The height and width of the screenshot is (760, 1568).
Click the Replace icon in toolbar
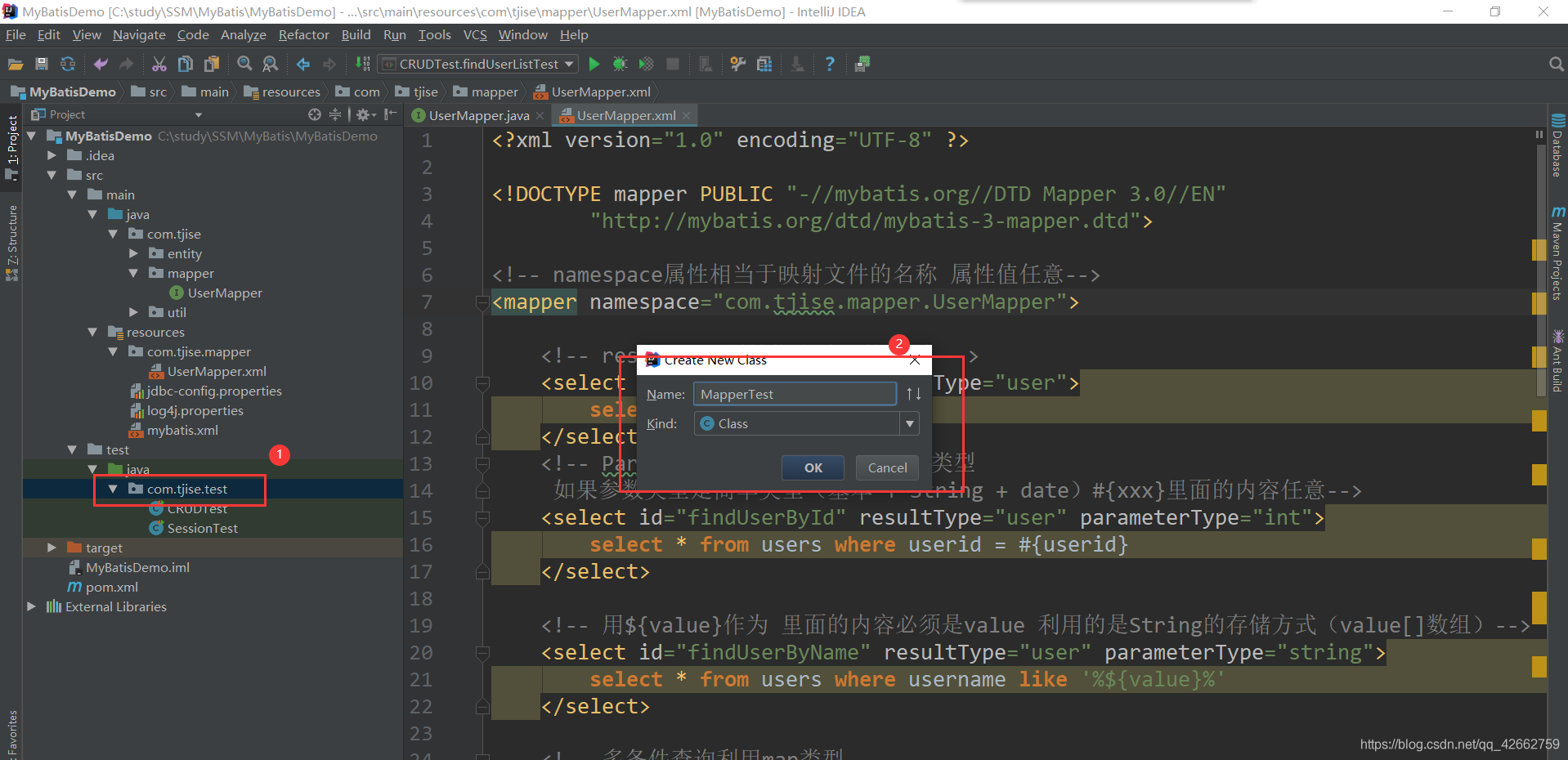pos(271,64)
